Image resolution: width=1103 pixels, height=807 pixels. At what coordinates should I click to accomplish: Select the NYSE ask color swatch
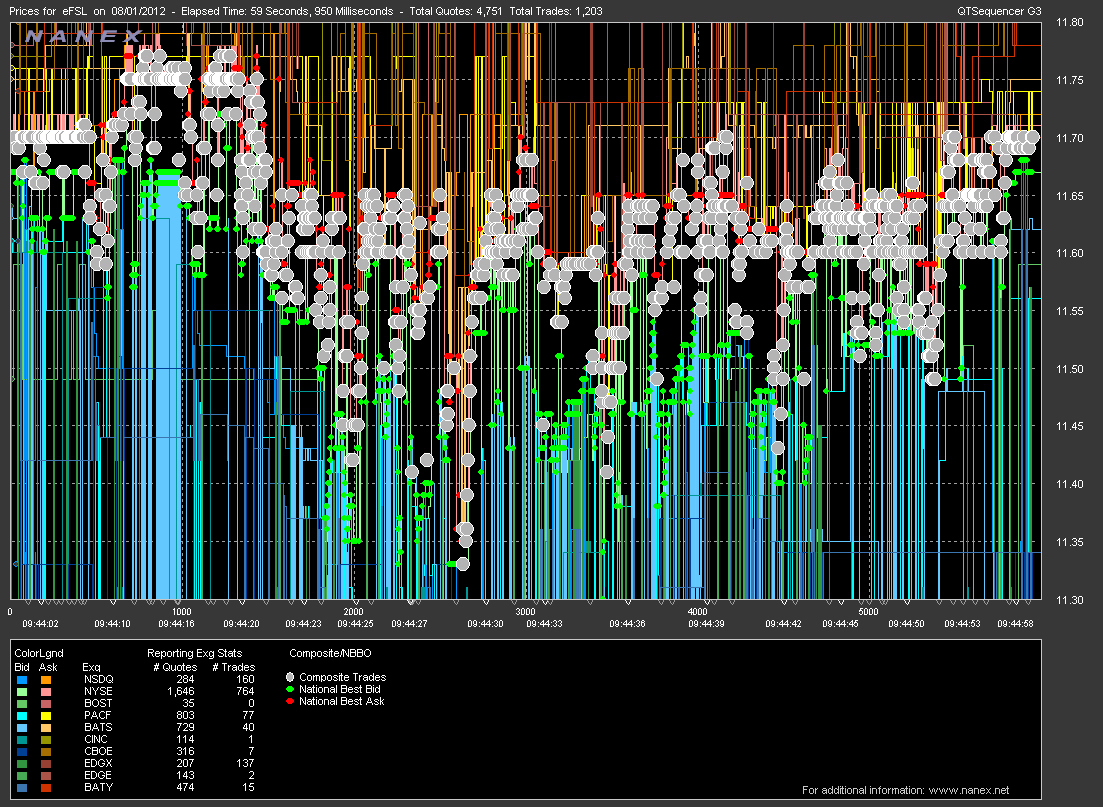coord(46,692)
